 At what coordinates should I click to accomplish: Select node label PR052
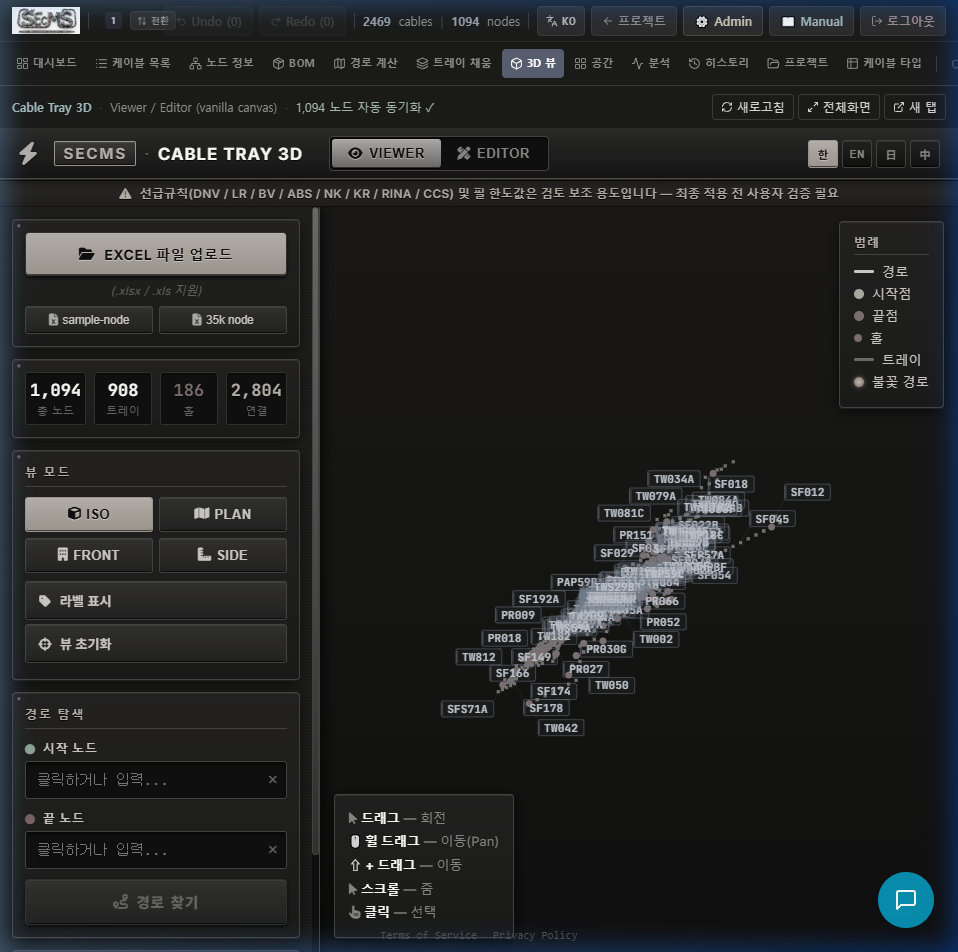coord(663,622)
